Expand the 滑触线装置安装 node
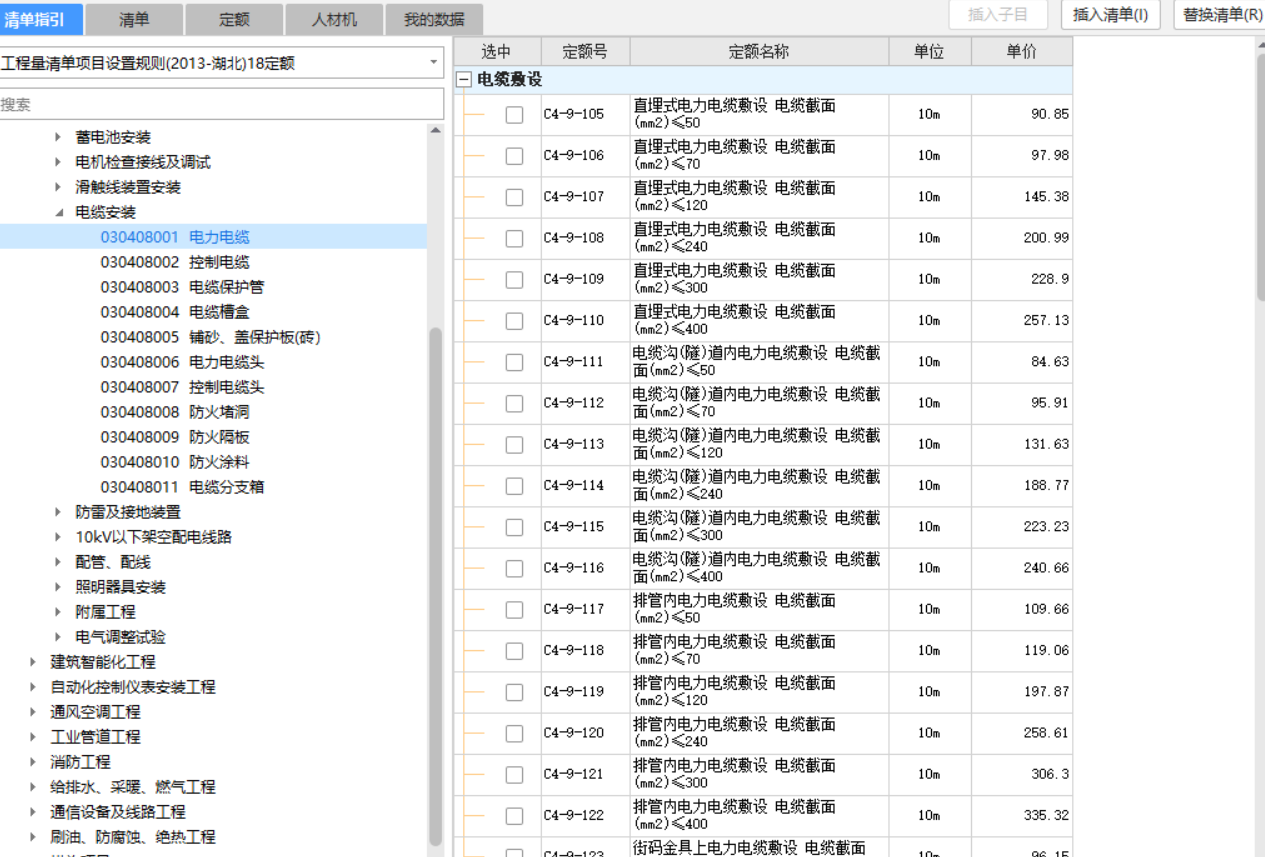This screenshot has height=857, width=1265. coord(58,188)
